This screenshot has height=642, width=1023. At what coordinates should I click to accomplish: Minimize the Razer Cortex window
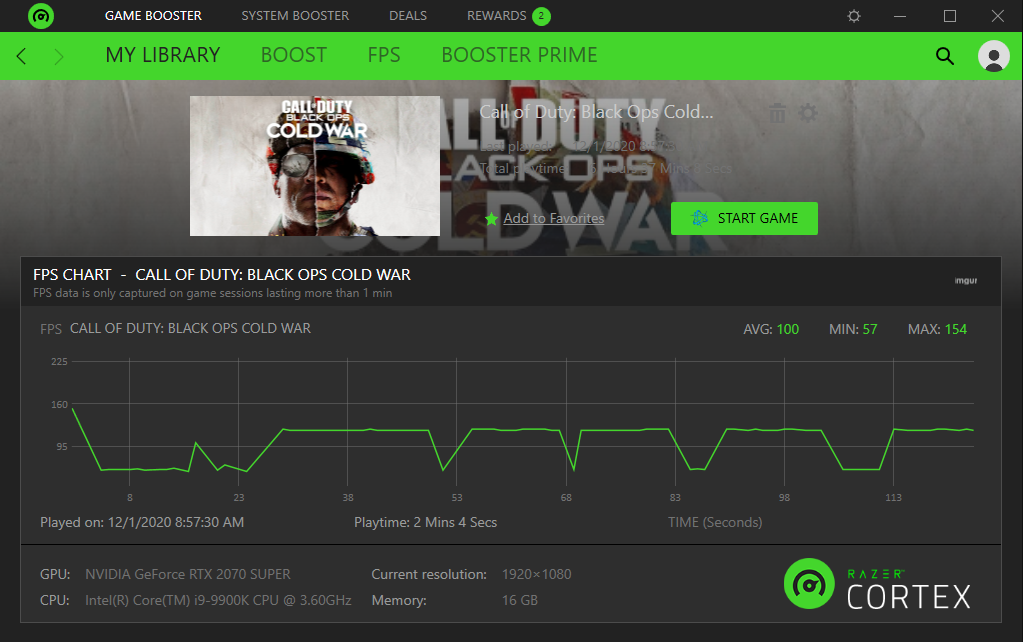(x=900, y=16)
